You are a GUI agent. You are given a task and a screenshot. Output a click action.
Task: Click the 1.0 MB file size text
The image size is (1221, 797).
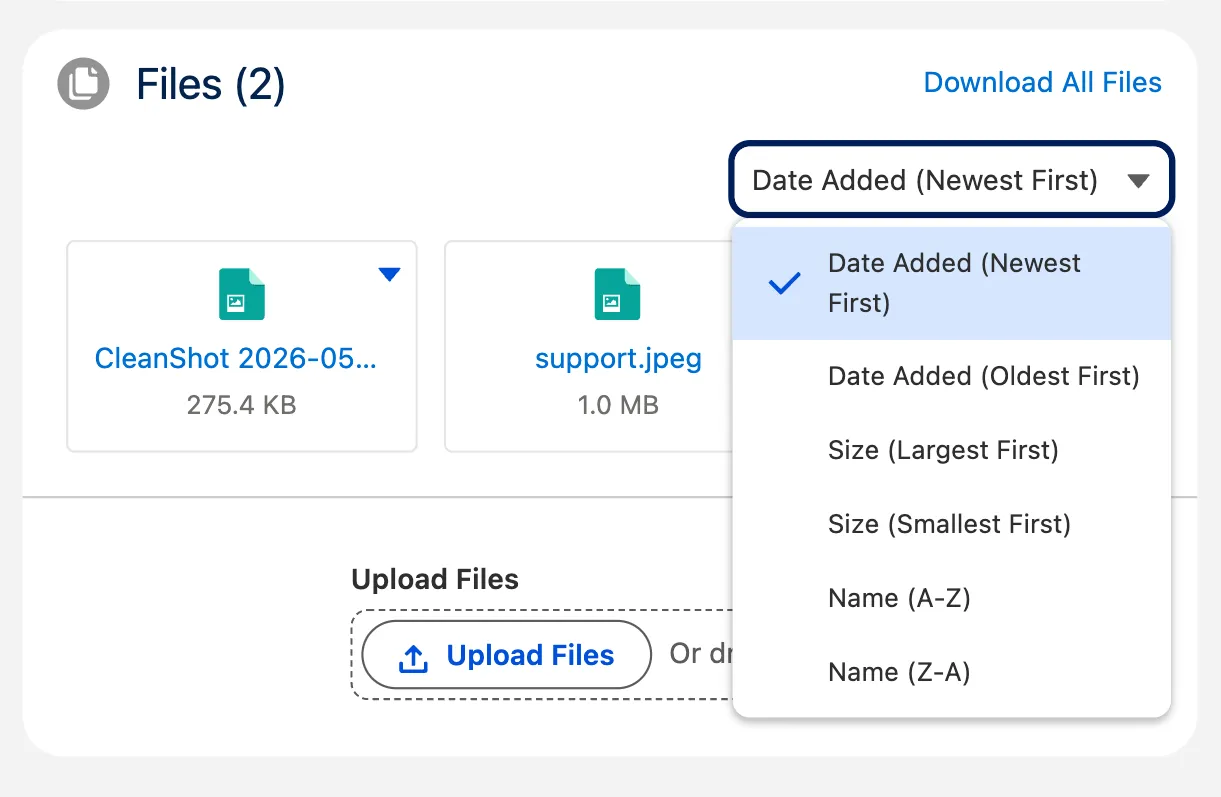tap(617, 406)
